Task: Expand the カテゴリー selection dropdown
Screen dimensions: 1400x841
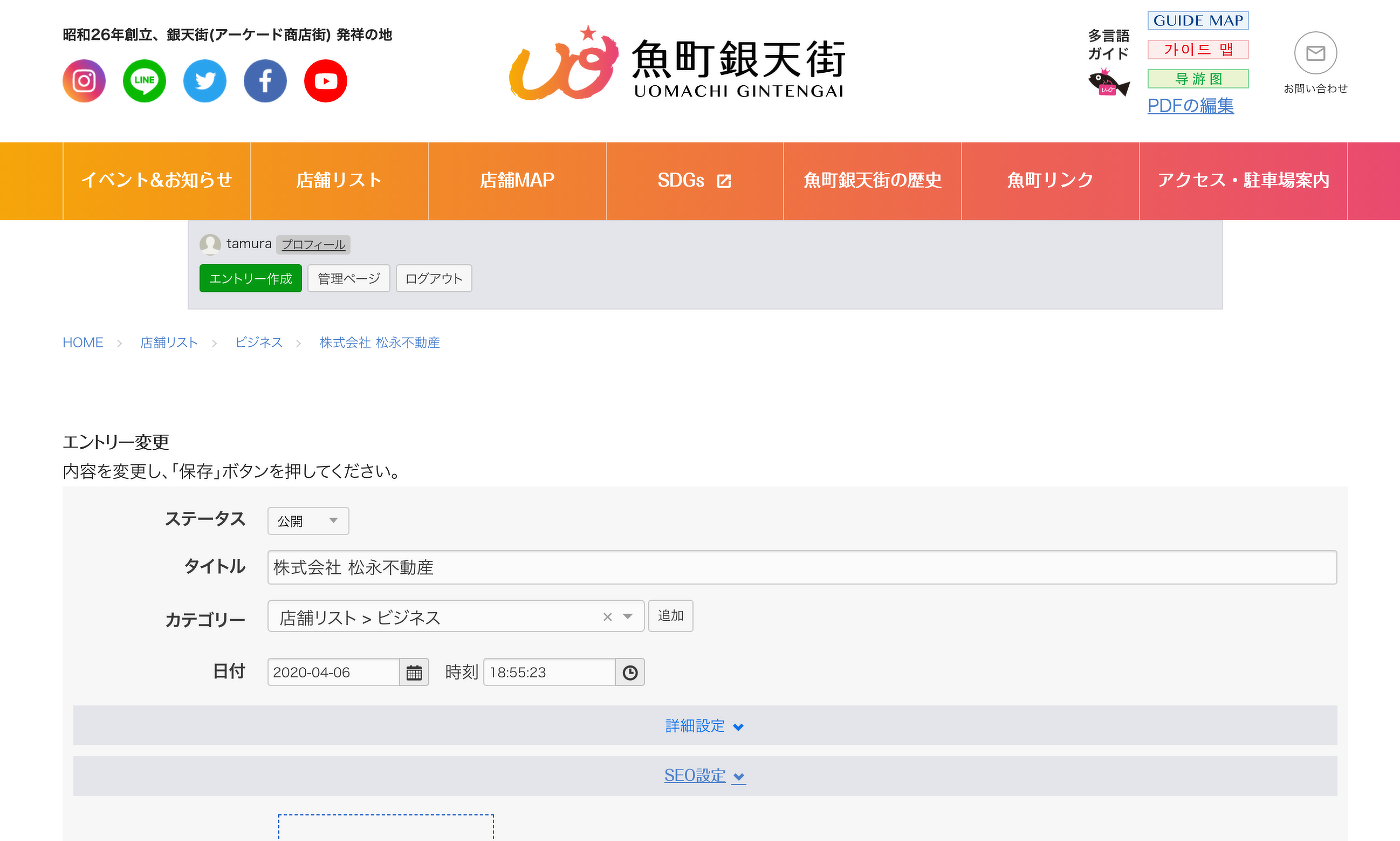Action: tap(628, 617)
